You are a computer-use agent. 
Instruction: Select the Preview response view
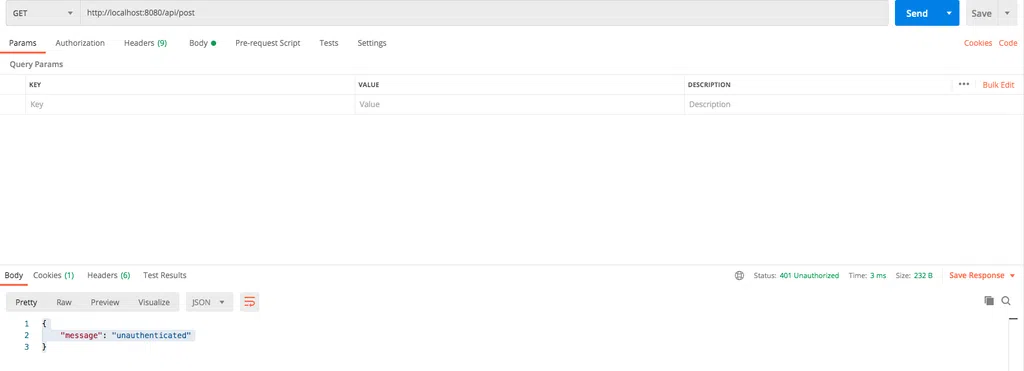(105, 302)
